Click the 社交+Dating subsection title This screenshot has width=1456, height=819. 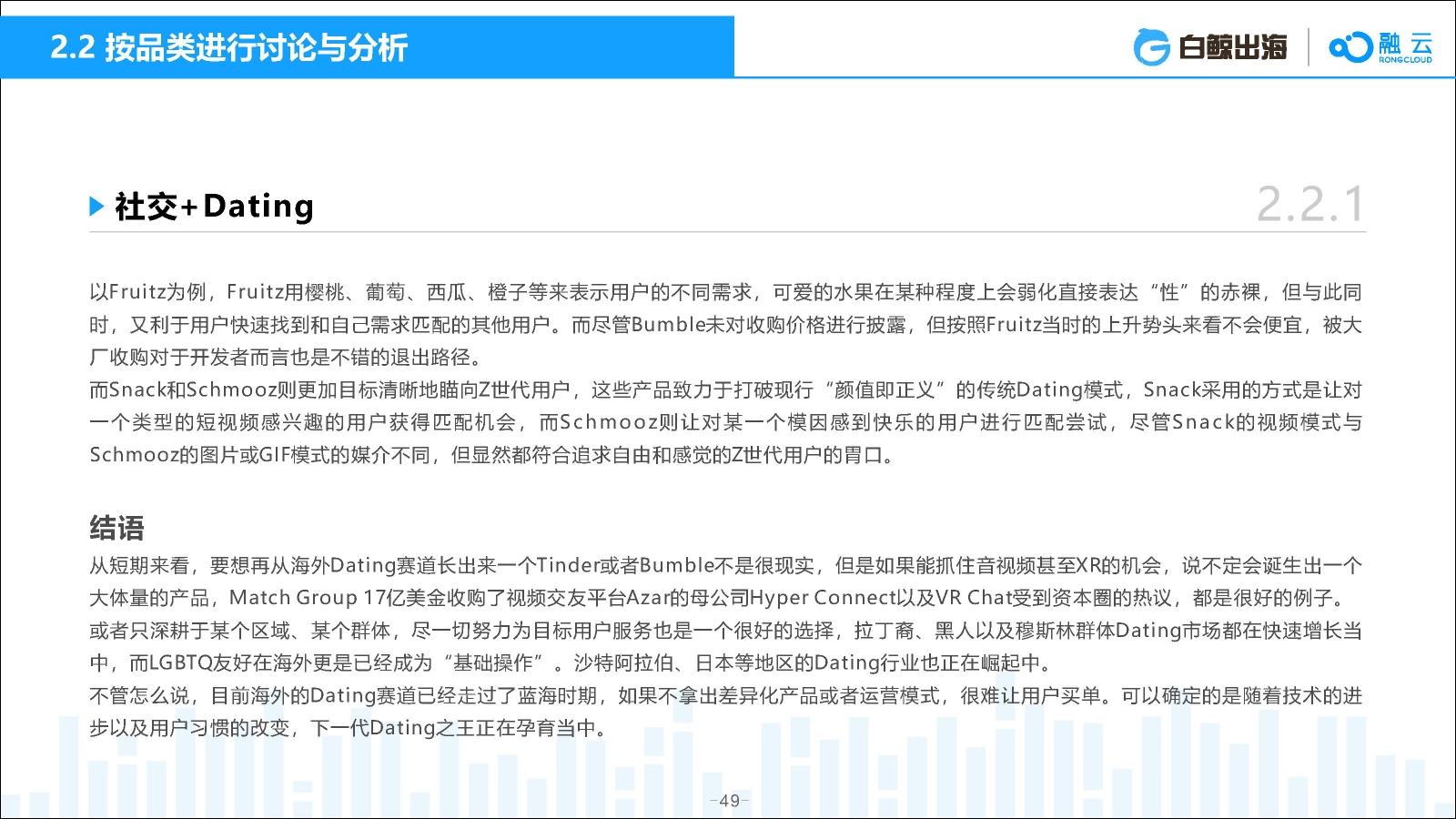214,207
